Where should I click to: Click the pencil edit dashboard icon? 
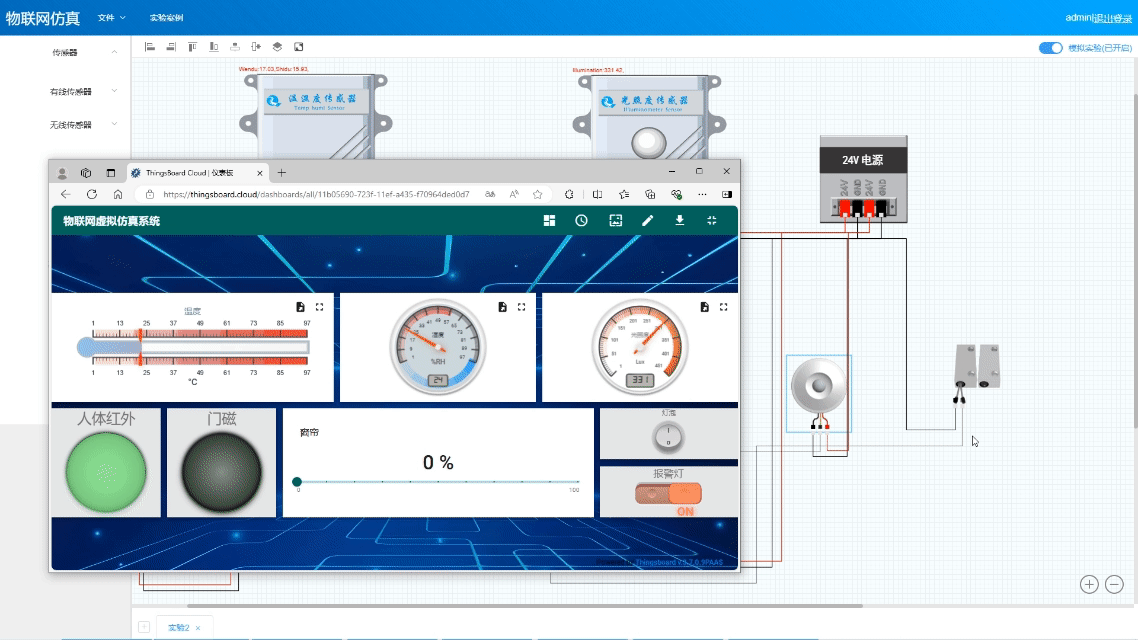pyautogui.click(x=647, y=221)
